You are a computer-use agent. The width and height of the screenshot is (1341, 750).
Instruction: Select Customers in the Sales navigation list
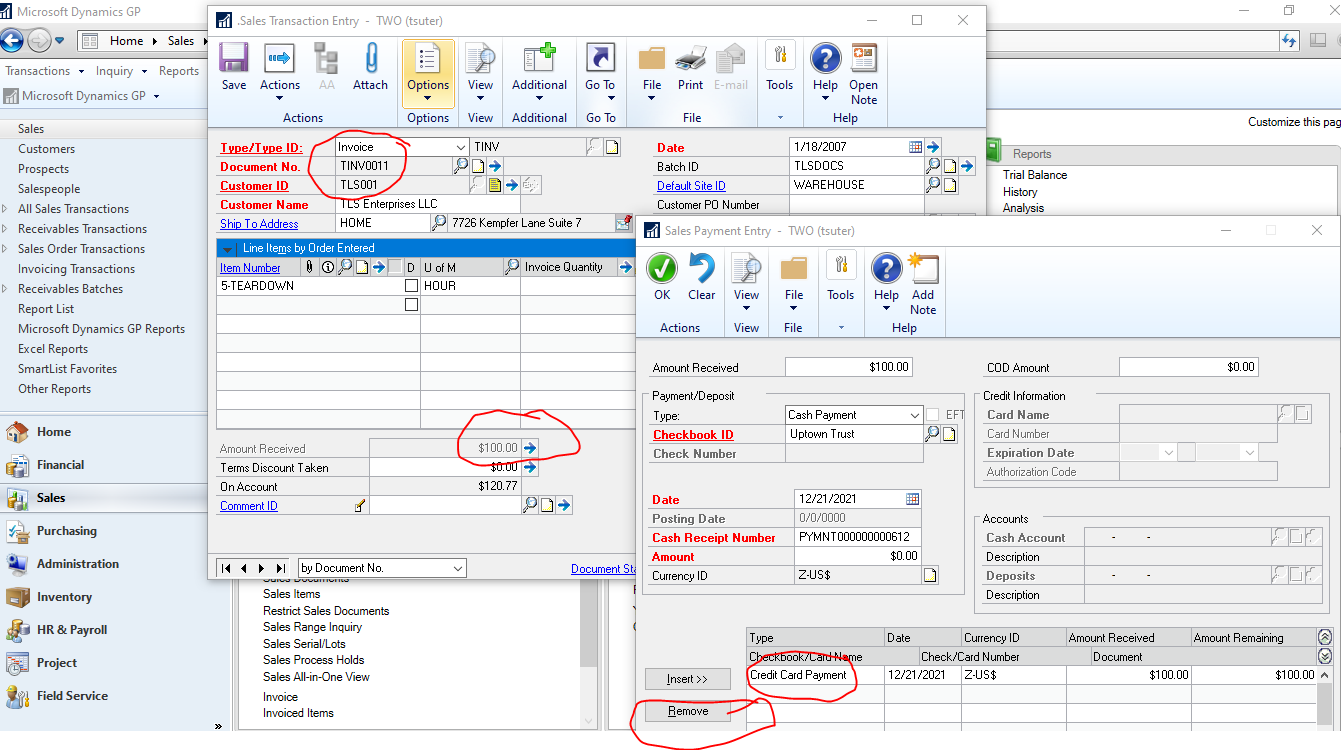46,149
